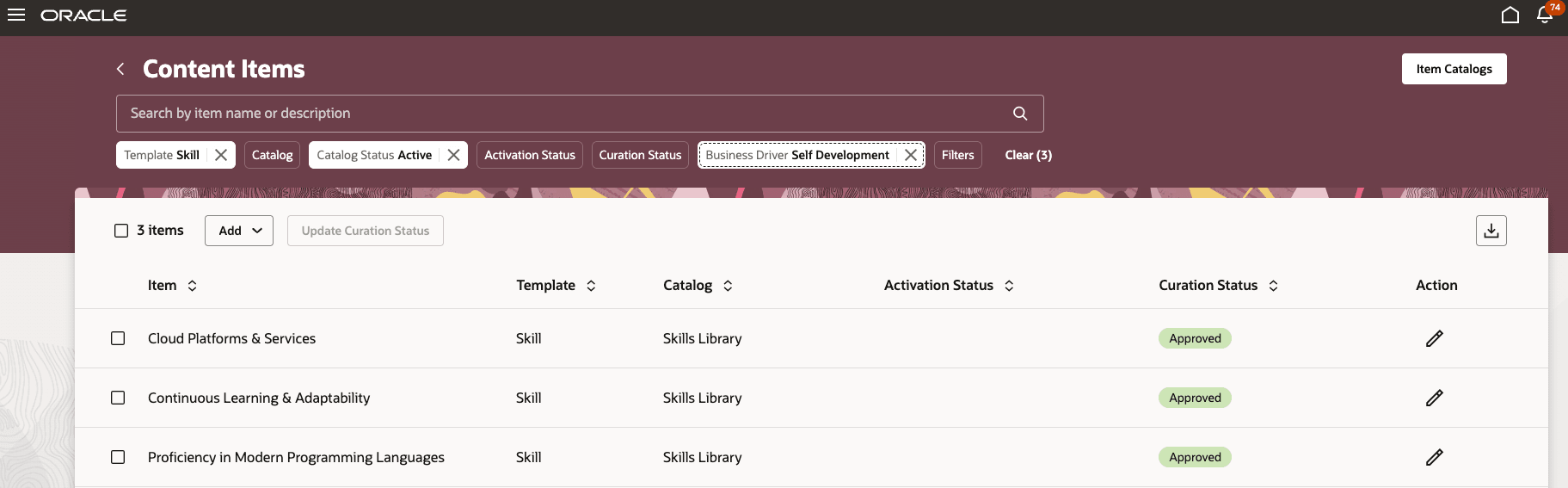The width and height of the screenshot is (1568, 488).
Task: Click into the item search field
Action: click(x=559, y=114)
